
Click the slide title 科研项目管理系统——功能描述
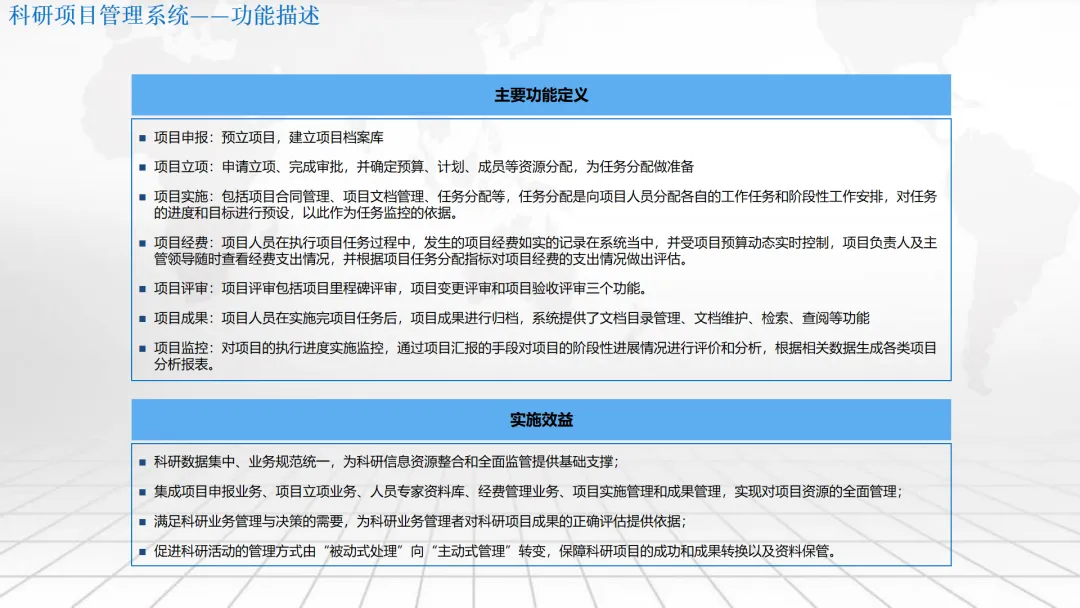tap(164, 15)
